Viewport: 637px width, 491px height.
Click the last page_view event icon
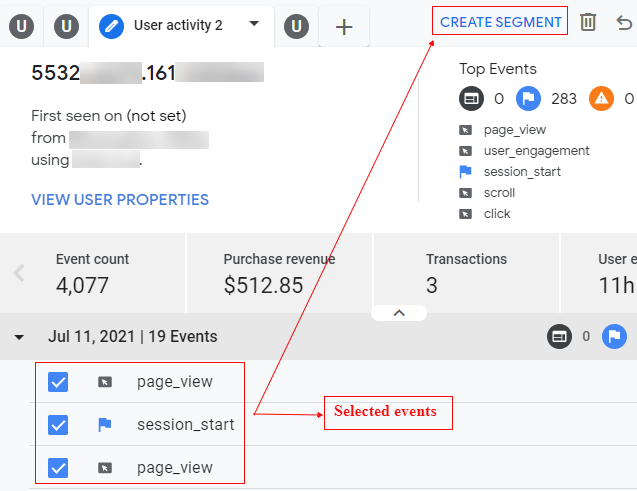[105, 468]
